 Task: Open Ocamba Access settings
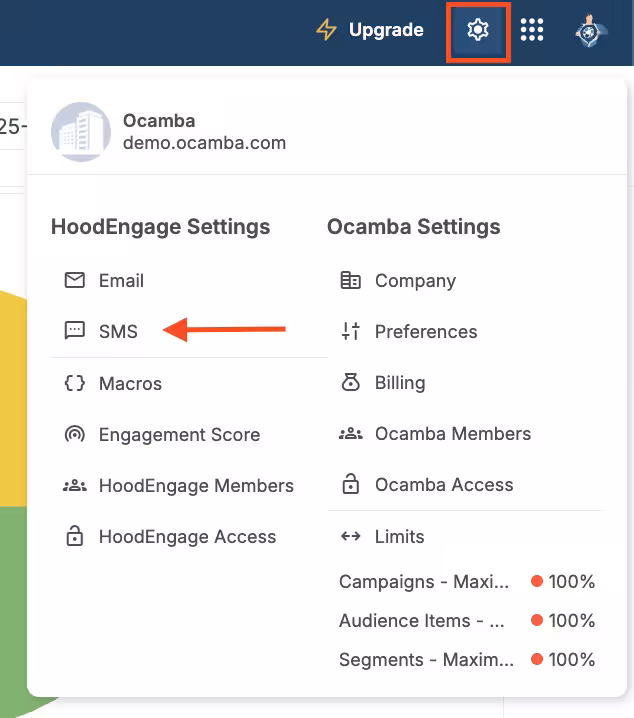pos(443,485)
